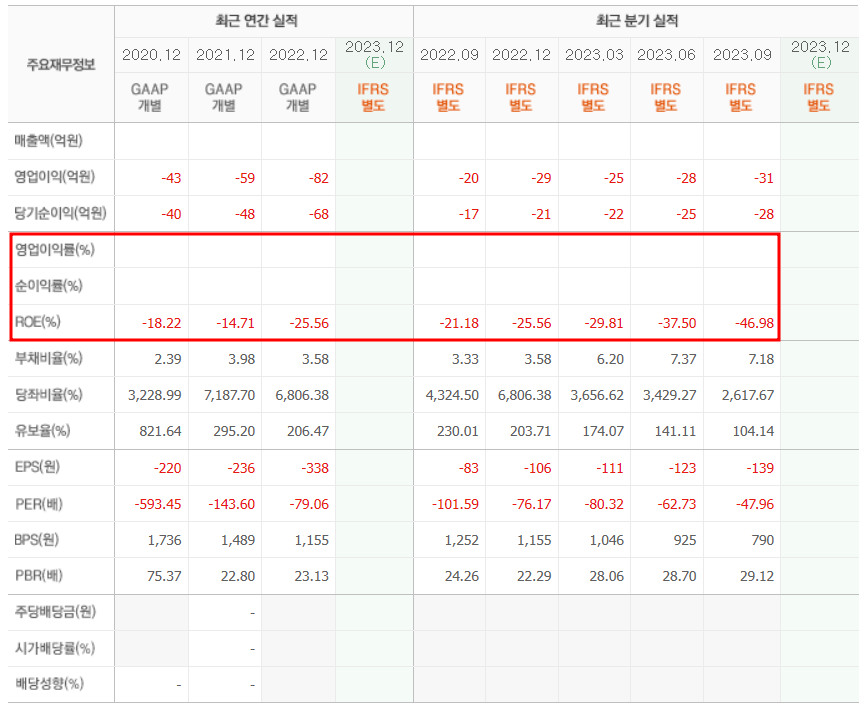Click the 당좌비율(%) row label
The width and height of the screenshot is (866, 710).
click(x=49, y=395)
